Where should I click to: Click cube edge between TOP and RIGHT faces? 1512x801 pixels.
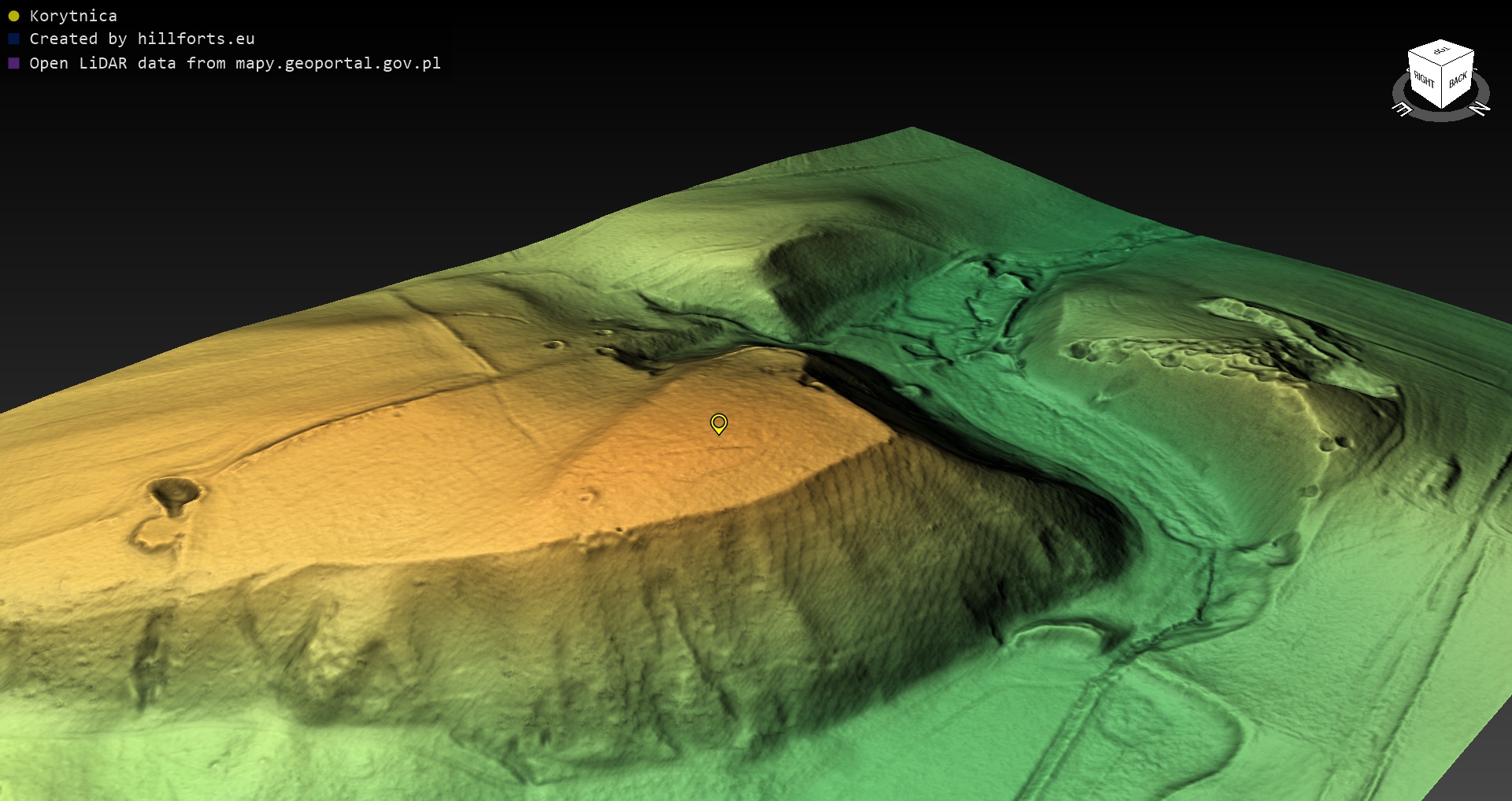coord(1425,59)
